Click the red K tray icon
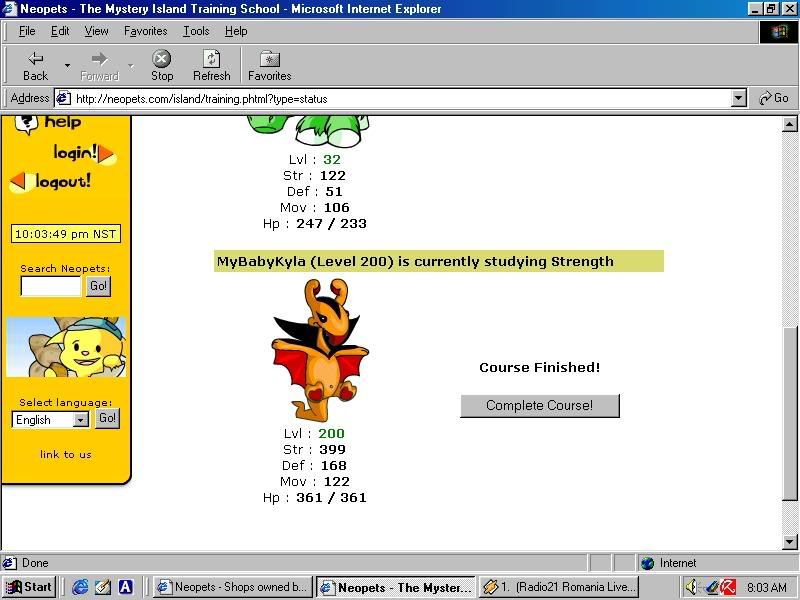800x600 pixels. (728, 587)
